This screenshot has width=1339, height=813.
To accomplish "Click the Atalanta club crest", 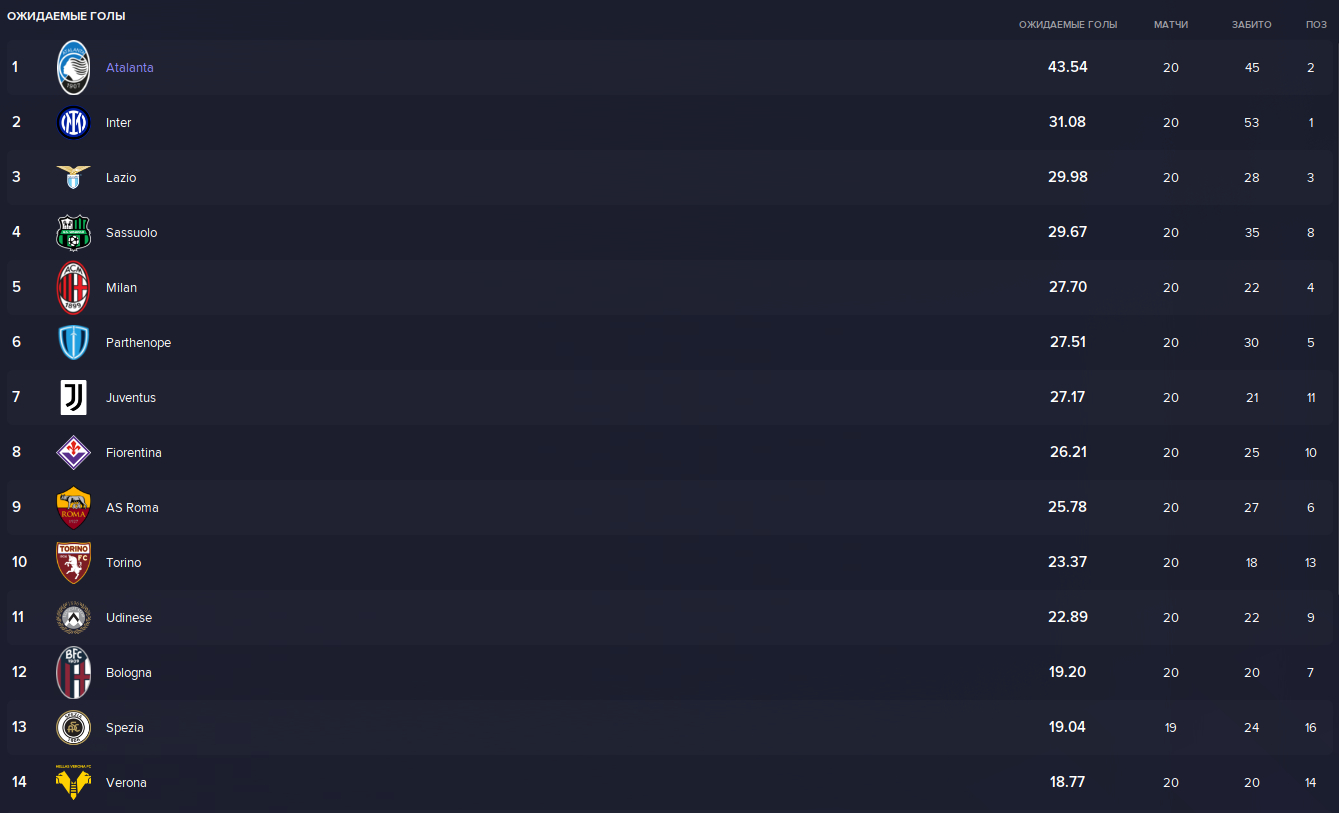I will click(x=73, y=68).
